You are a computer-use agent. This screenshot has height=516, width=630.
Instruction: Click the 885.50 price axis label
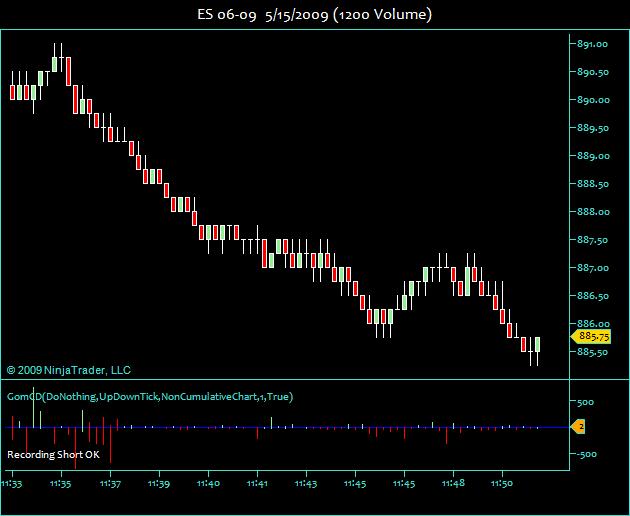click(x=593, y=352)
